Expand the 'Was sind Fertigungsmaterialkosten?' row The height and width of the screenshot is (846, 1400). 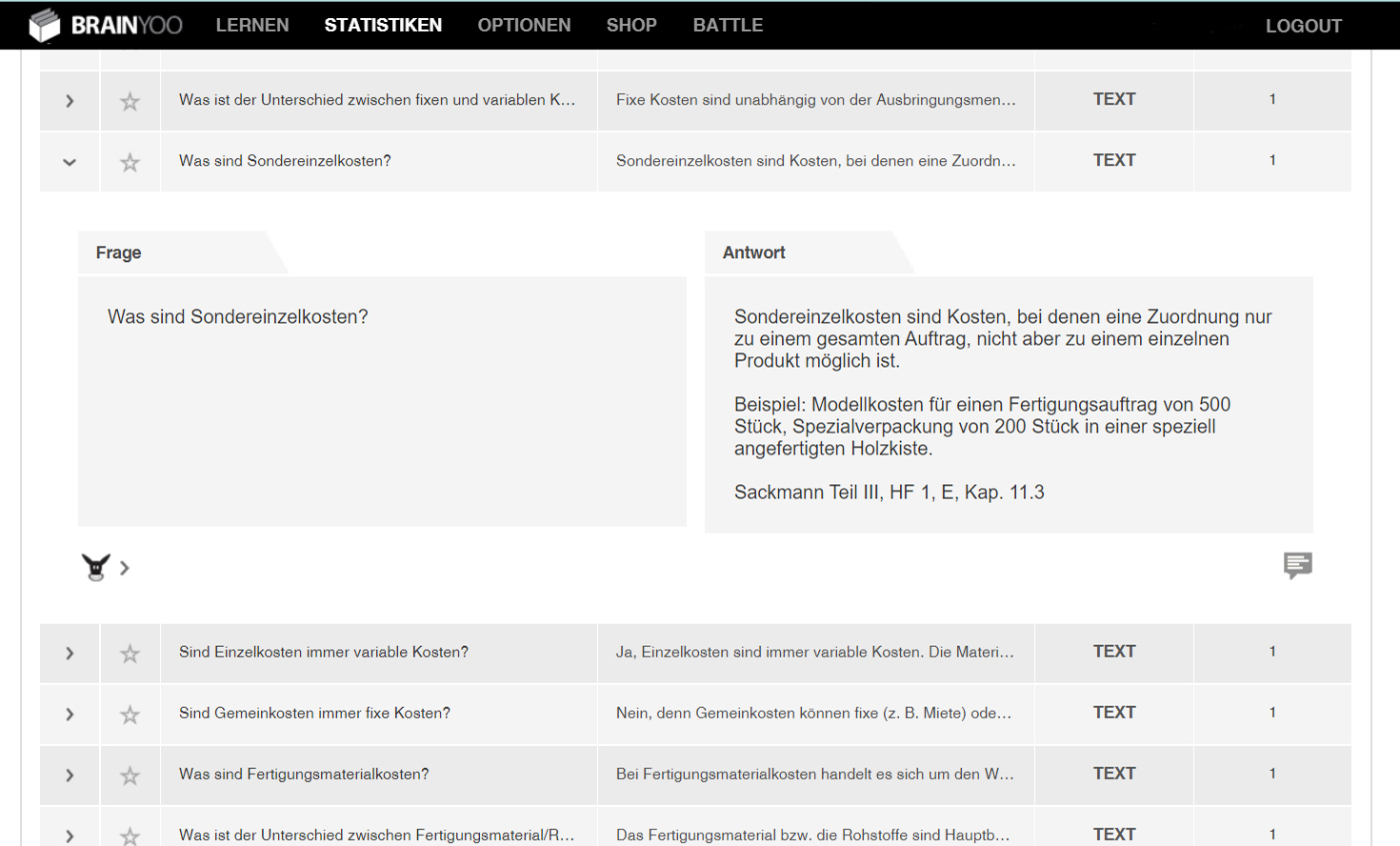tap(70, 775)
